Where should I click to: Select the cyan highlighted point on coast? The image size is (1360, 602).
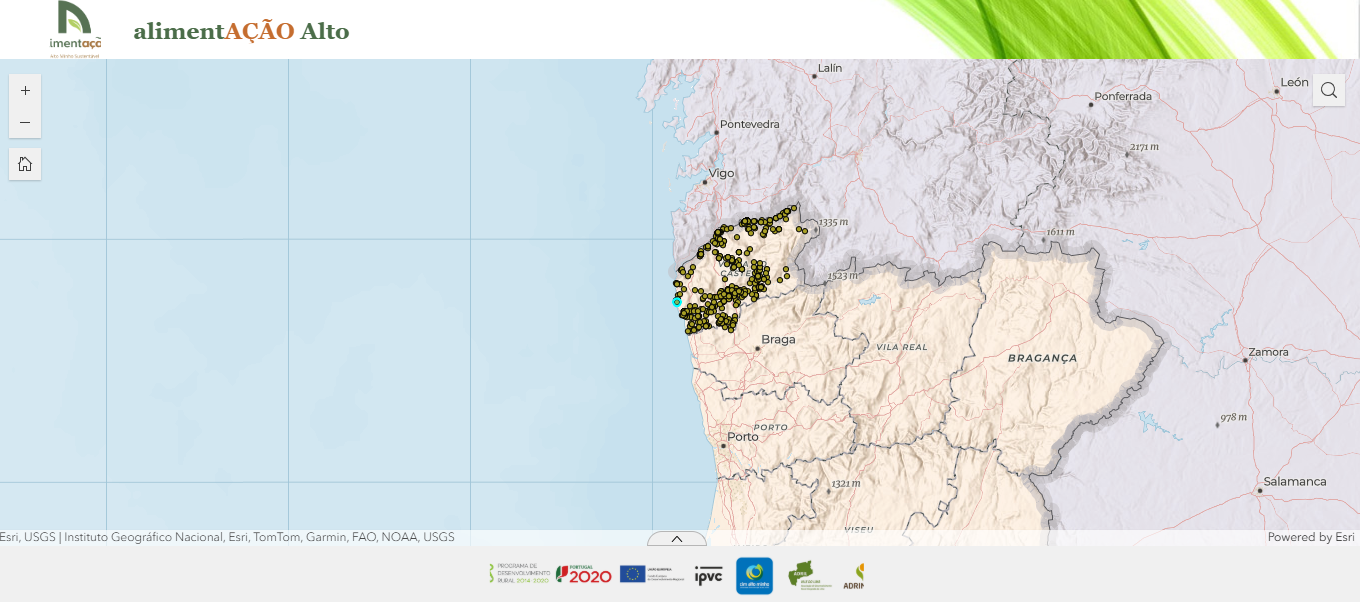[x=676, y=301]
